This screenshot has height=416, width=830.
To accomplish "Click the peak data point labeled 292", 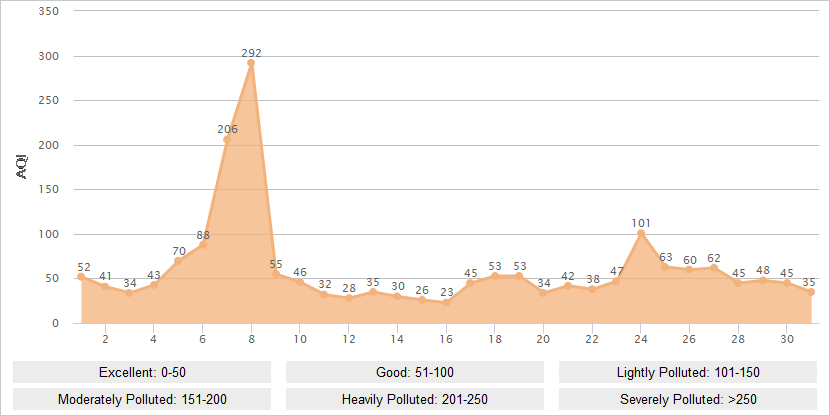I will [x=251, y=63].
